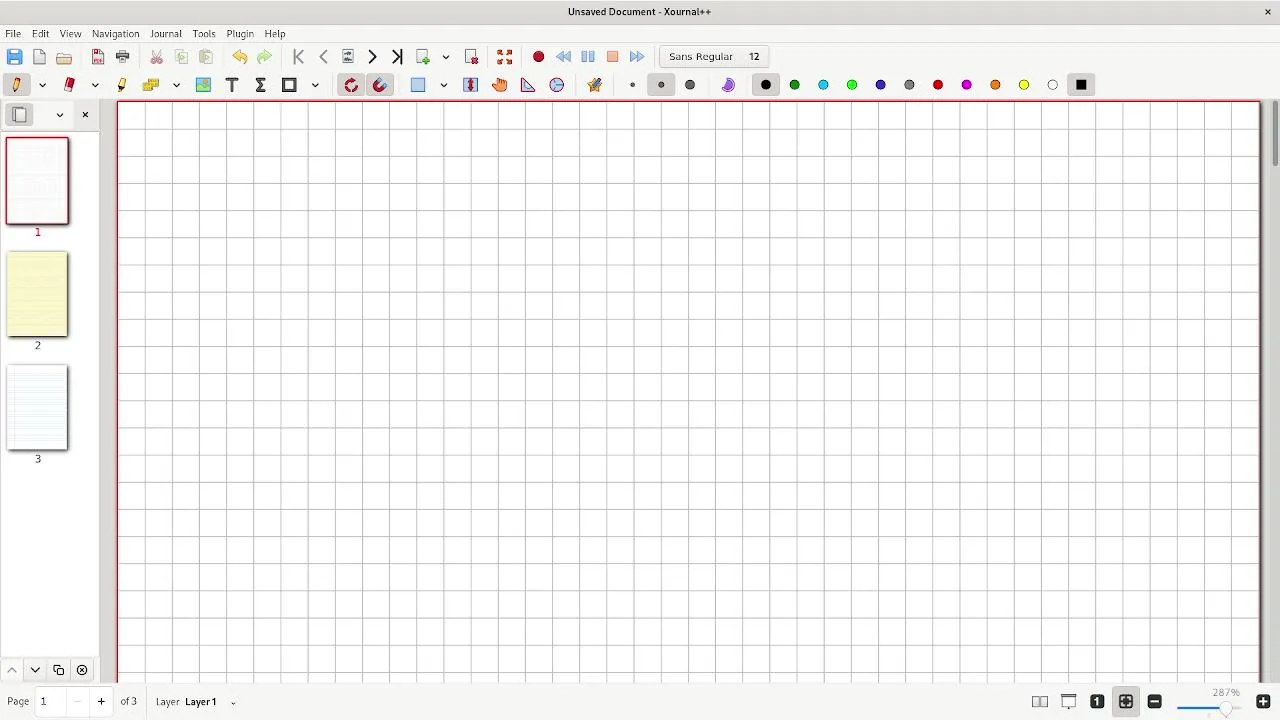Image resolution: width=1280 pixels, height=720 pixels.
Task: Open the sidebar view selector dropdown
Action: (x=60, y=114)
